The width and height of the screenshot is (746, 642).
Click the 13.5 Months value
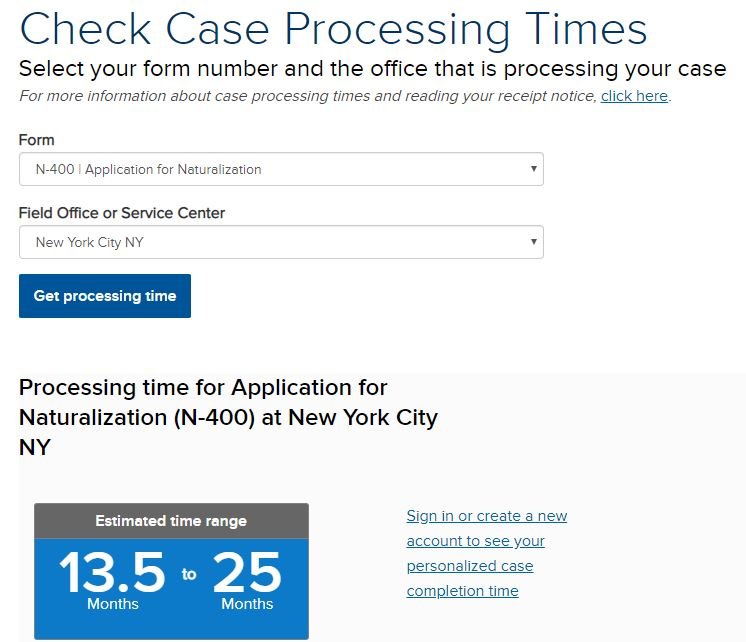(x=112, y=581)
